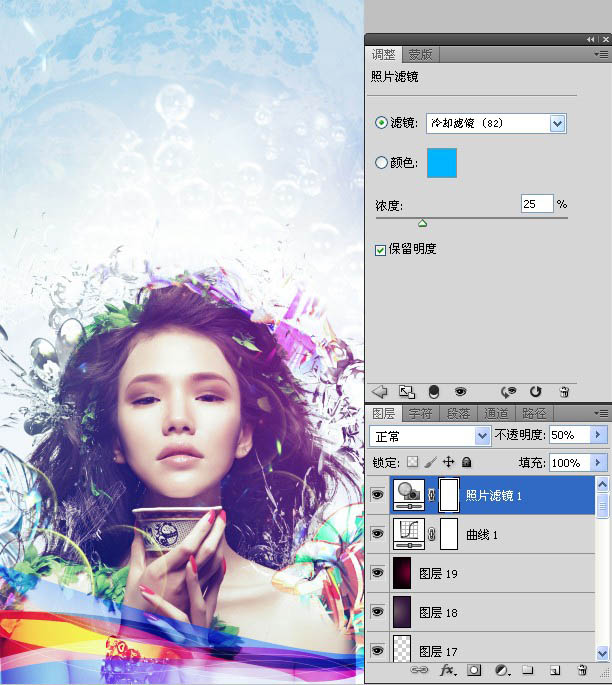Hide 图层 18
612x685 pixels.
click(x=377, y=612)
